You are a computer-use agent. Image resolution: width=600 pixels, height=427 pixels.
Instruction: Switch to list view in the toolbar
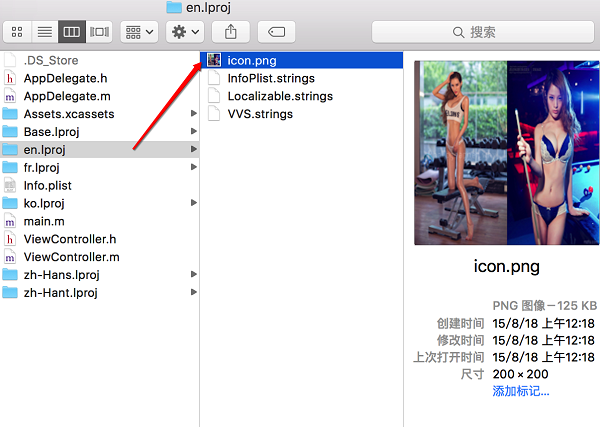coord(45,32)
